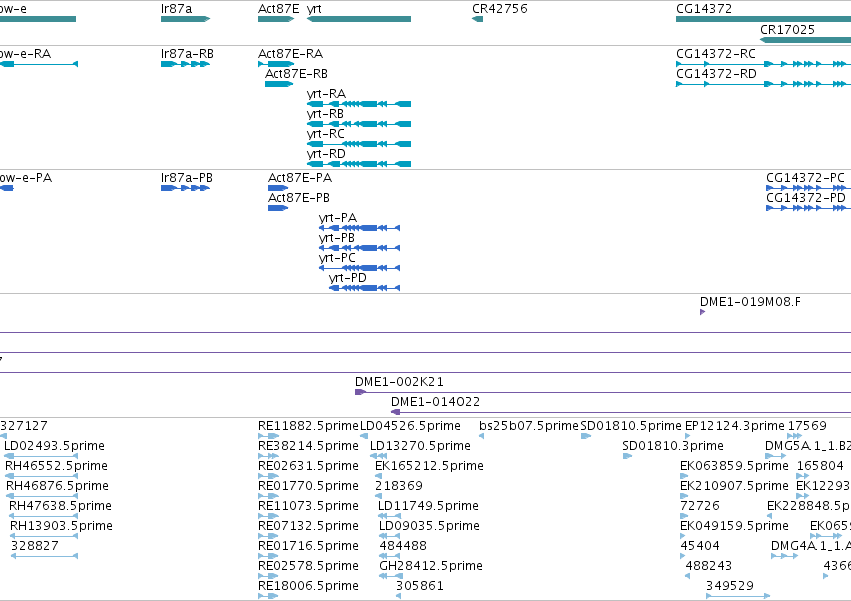851x601 pixels.
Task: Select the yrt-RC transcript
Action: pos(359,144)
